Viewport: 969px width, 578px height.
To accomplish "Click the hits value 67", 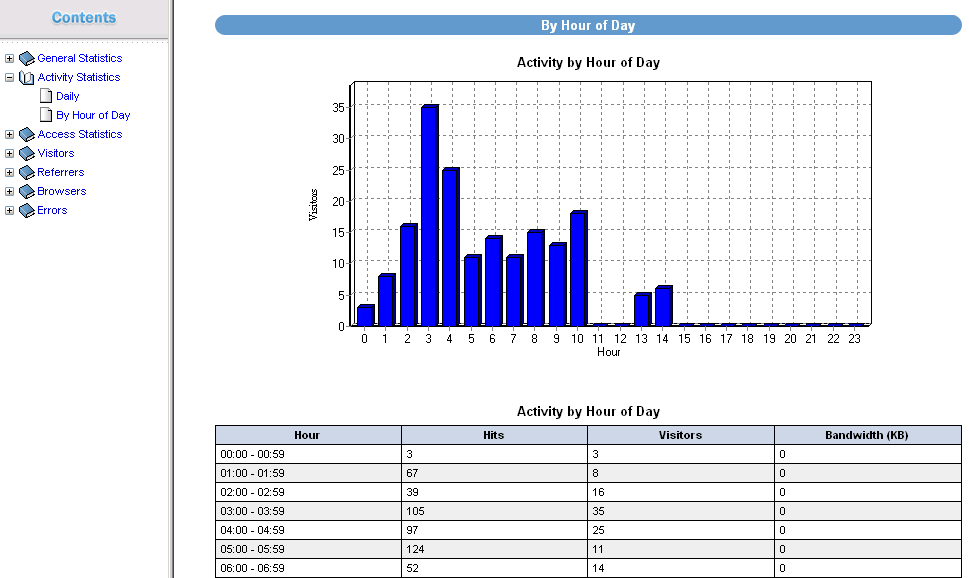I will [x=412, y=474].
